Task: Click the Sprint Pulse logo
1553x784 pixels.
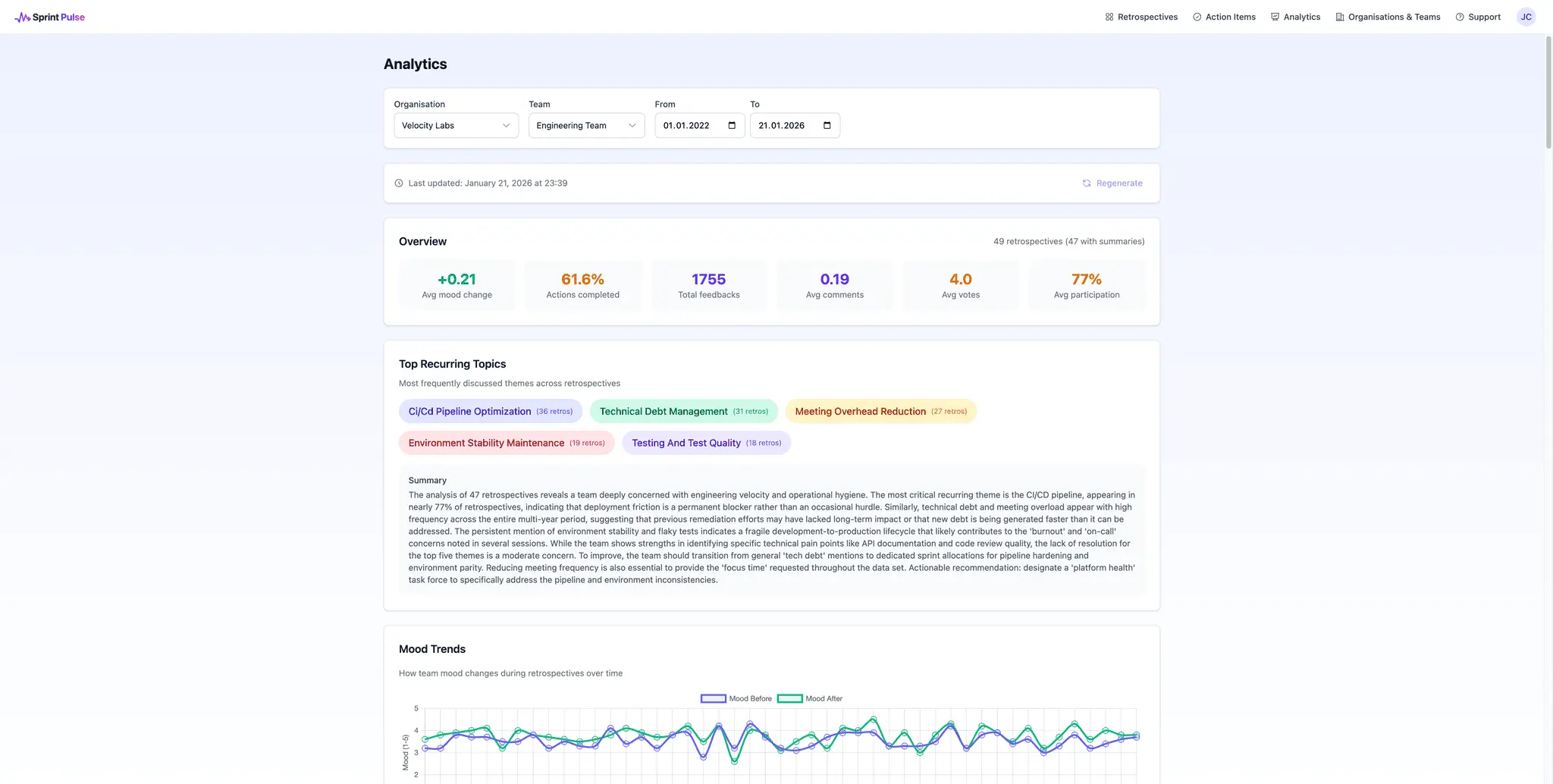Action: [50, 17]
